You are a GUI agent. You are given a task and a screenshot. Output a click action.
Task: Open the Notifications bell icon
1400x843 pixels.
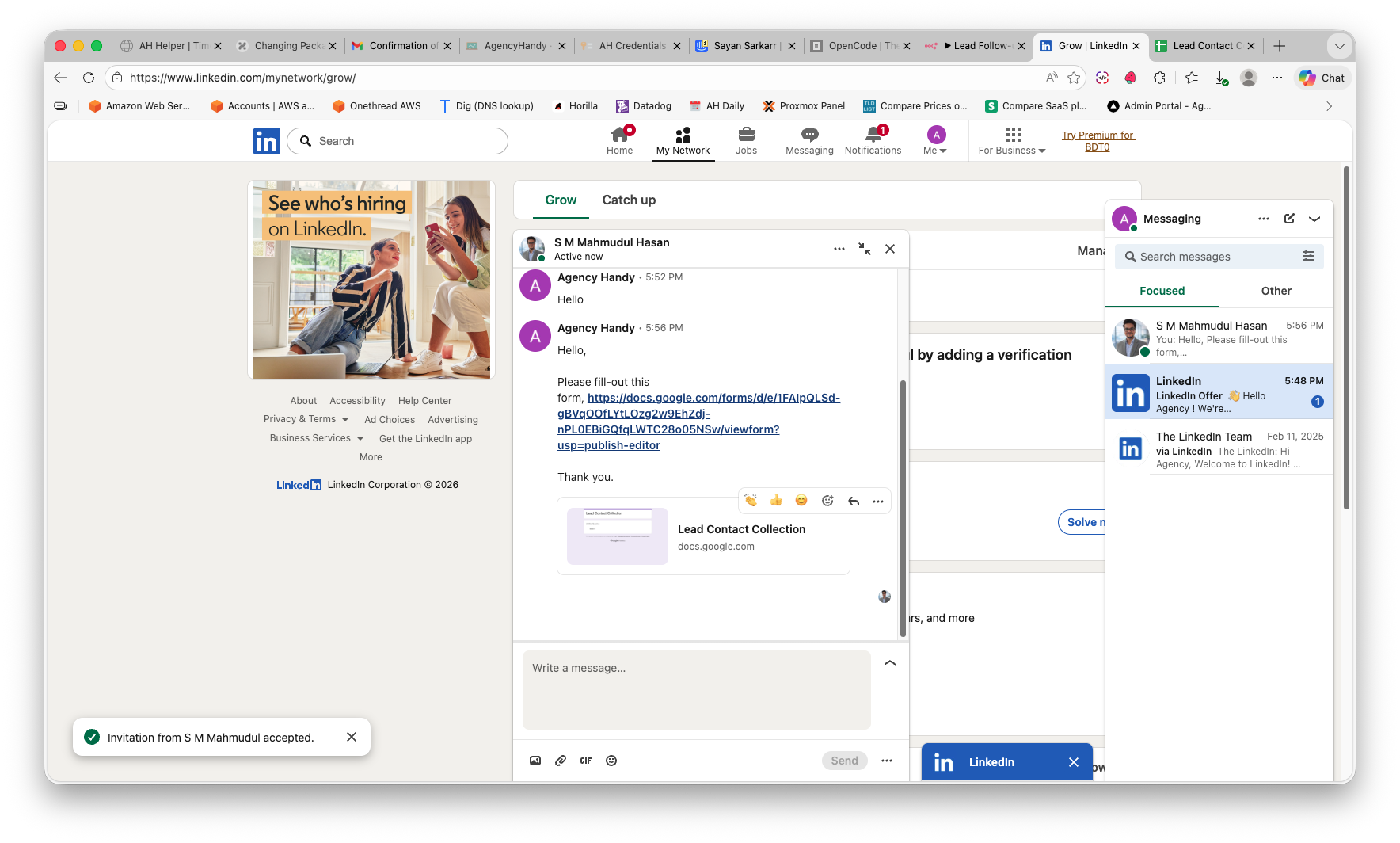click(x=873, y=135)
